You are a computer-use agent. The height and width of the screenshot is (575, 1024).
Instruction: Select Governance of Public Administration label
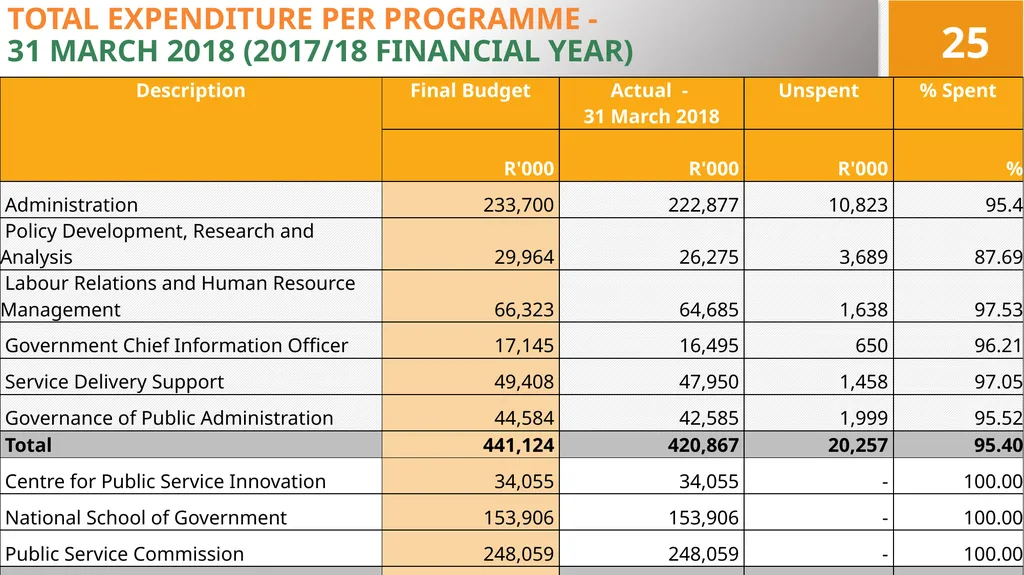point(169,418)
